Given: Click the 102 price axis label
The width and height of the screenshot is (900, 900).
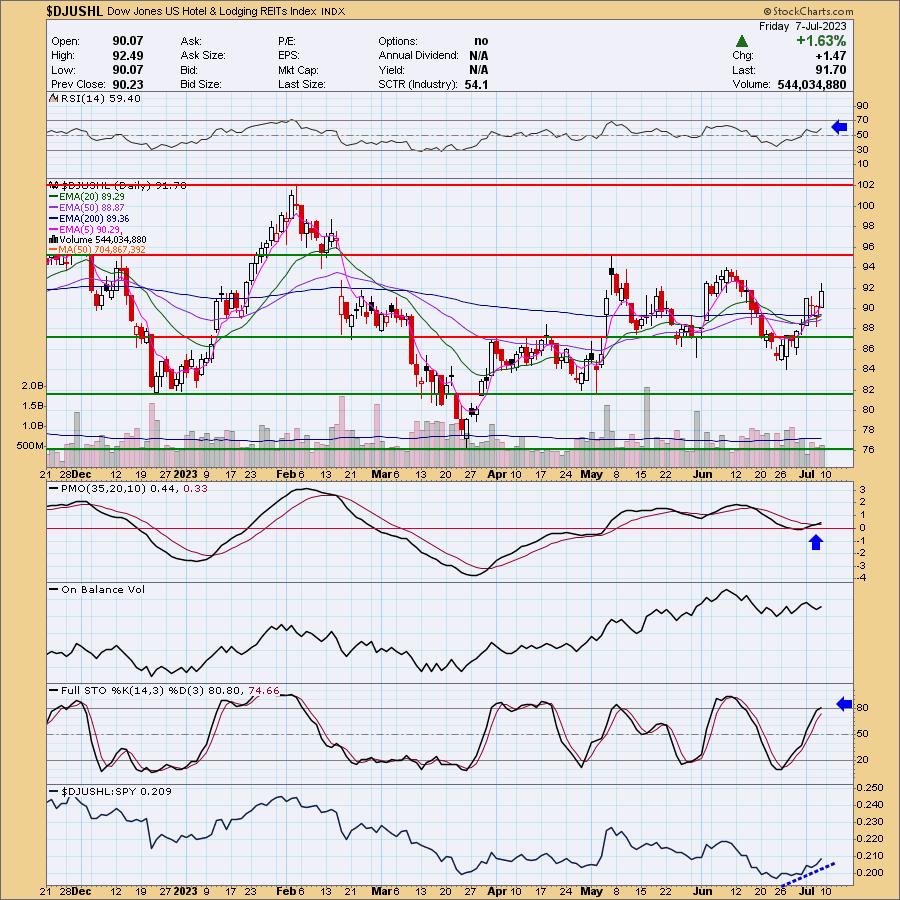Looking at the screenshot, I should pyautogui.click(x=866, y=185).
